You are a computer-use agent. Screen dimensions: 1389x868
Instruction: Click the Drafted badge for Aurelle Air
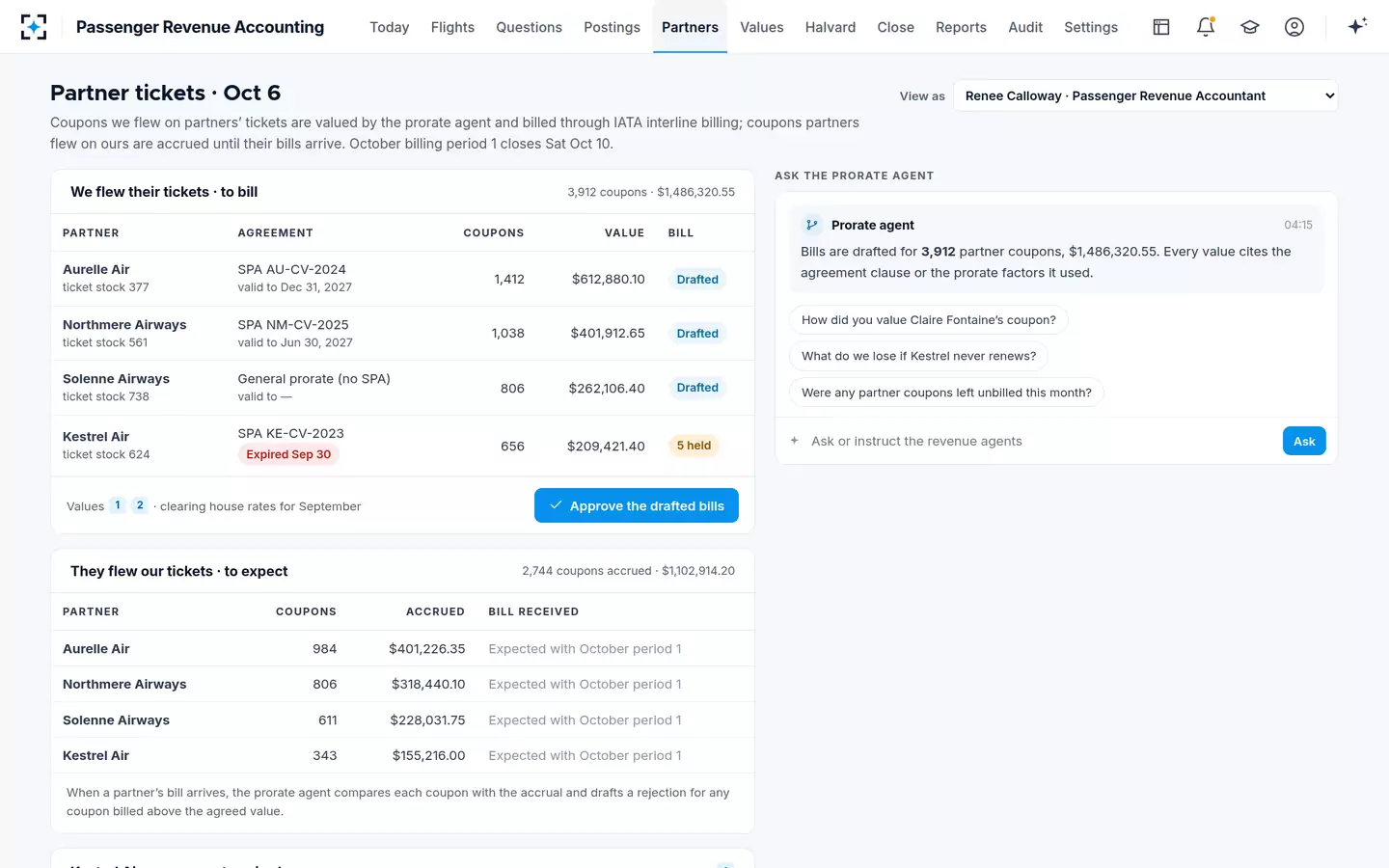[697, 280]
